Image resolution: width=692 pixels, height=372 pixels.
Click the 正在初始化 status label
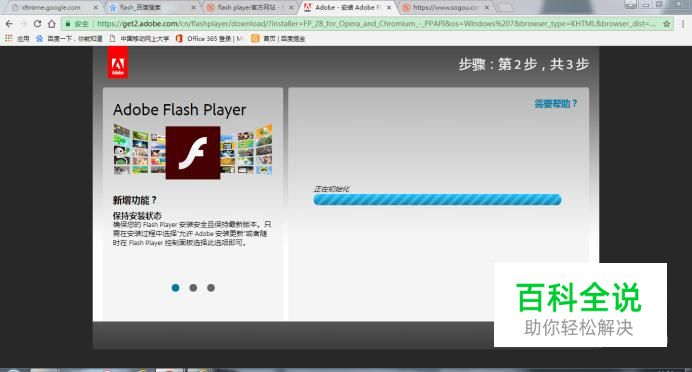(331, 189)
